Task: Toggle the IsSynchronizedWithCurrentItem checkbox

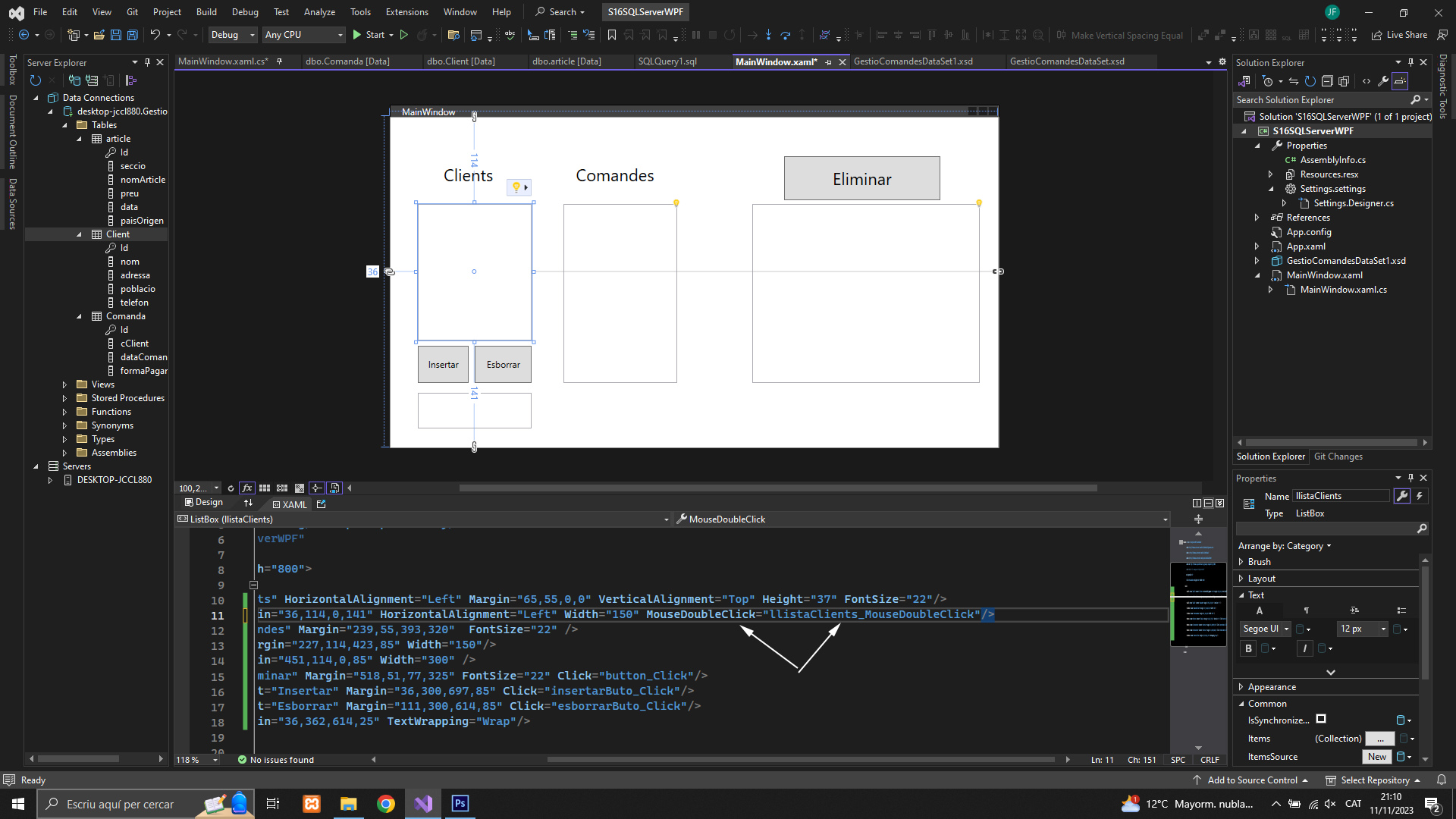Action: point(1321,720)
